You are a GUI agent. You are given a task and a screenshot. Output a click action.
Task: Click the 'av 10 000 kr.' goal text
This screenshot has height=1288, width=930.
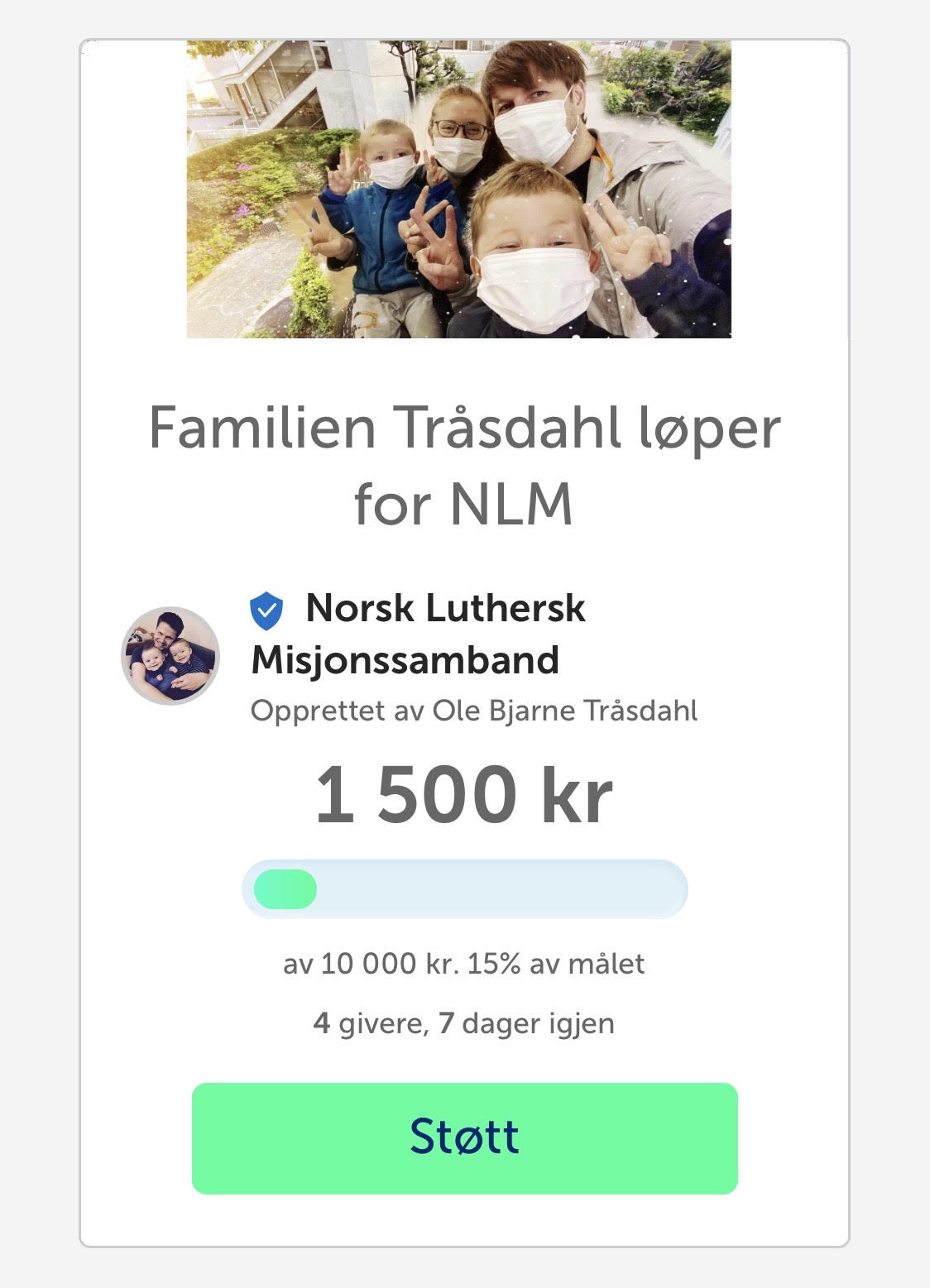(x=371, y=964)
